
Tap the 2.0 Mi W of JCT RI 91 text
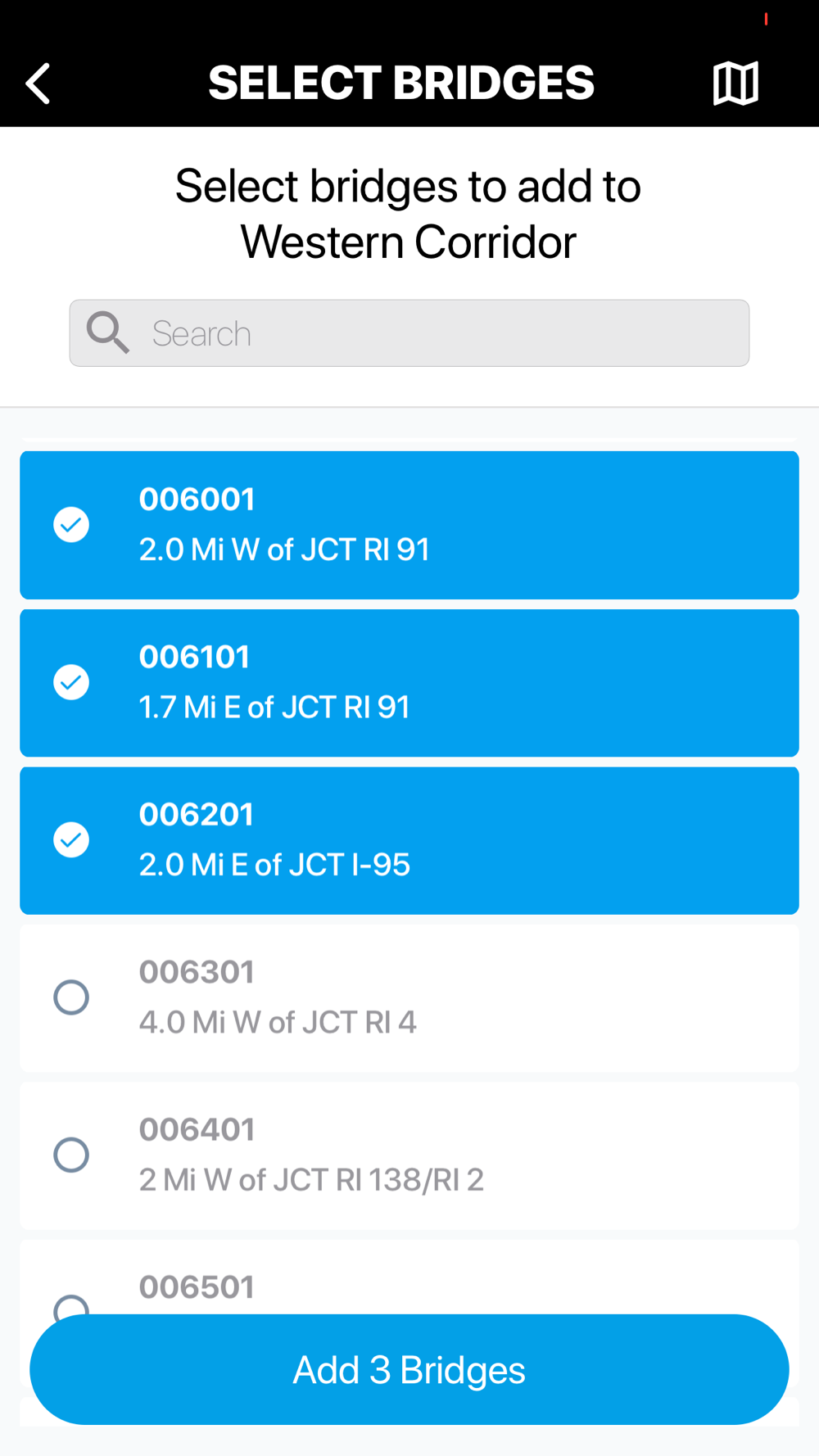284,549
